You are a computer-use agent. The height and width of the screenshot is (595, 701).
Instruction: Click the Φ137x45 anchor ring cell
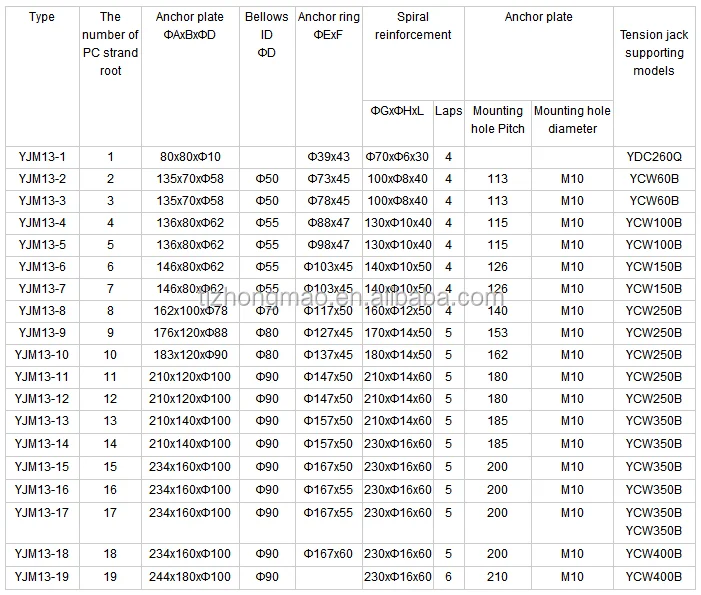328,354
